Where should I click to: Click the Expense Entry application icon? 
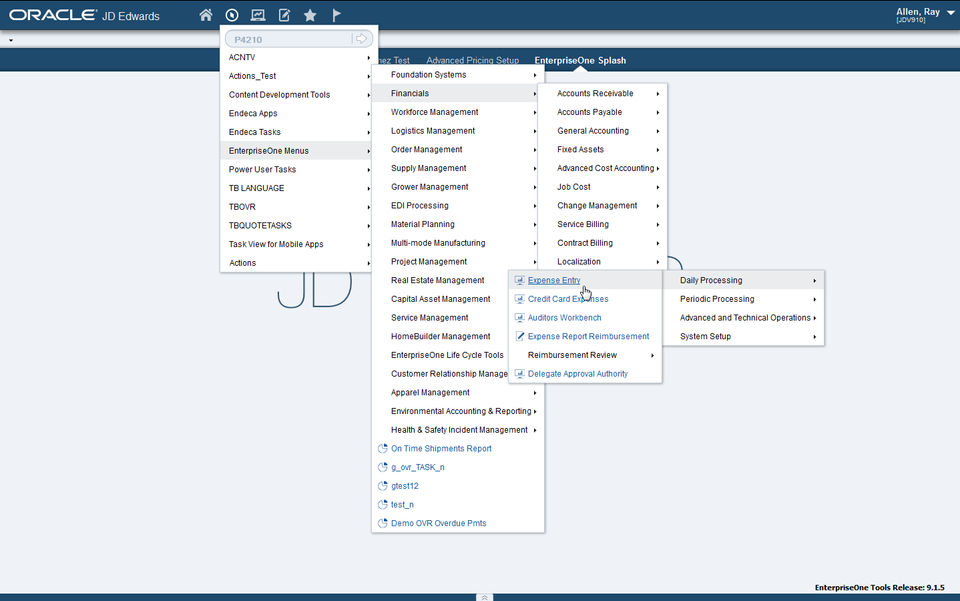click(x=519, y=280)
